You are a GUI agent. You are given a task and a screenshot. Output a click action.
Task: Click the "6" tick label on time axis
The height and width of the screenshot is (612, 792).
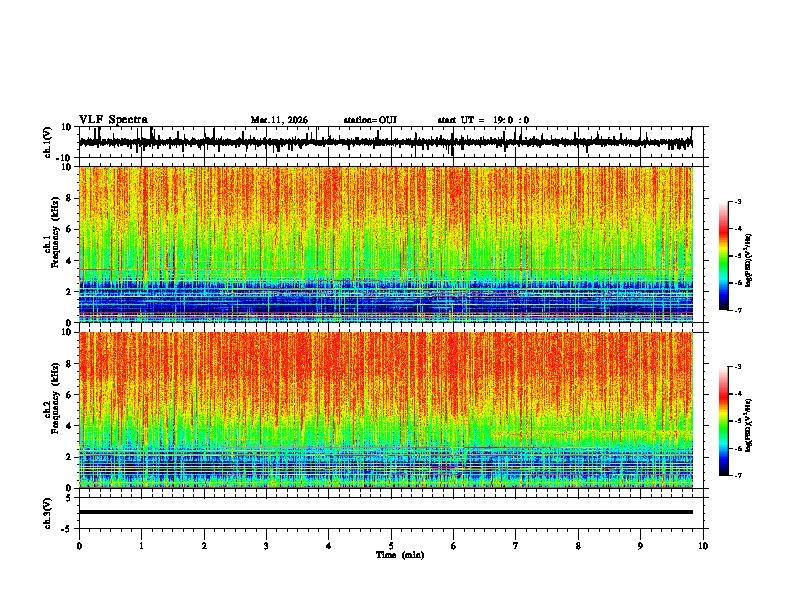click(454, 546)
